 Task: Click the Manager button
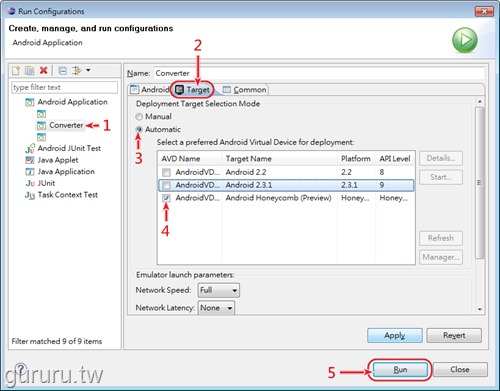(441, 257)
